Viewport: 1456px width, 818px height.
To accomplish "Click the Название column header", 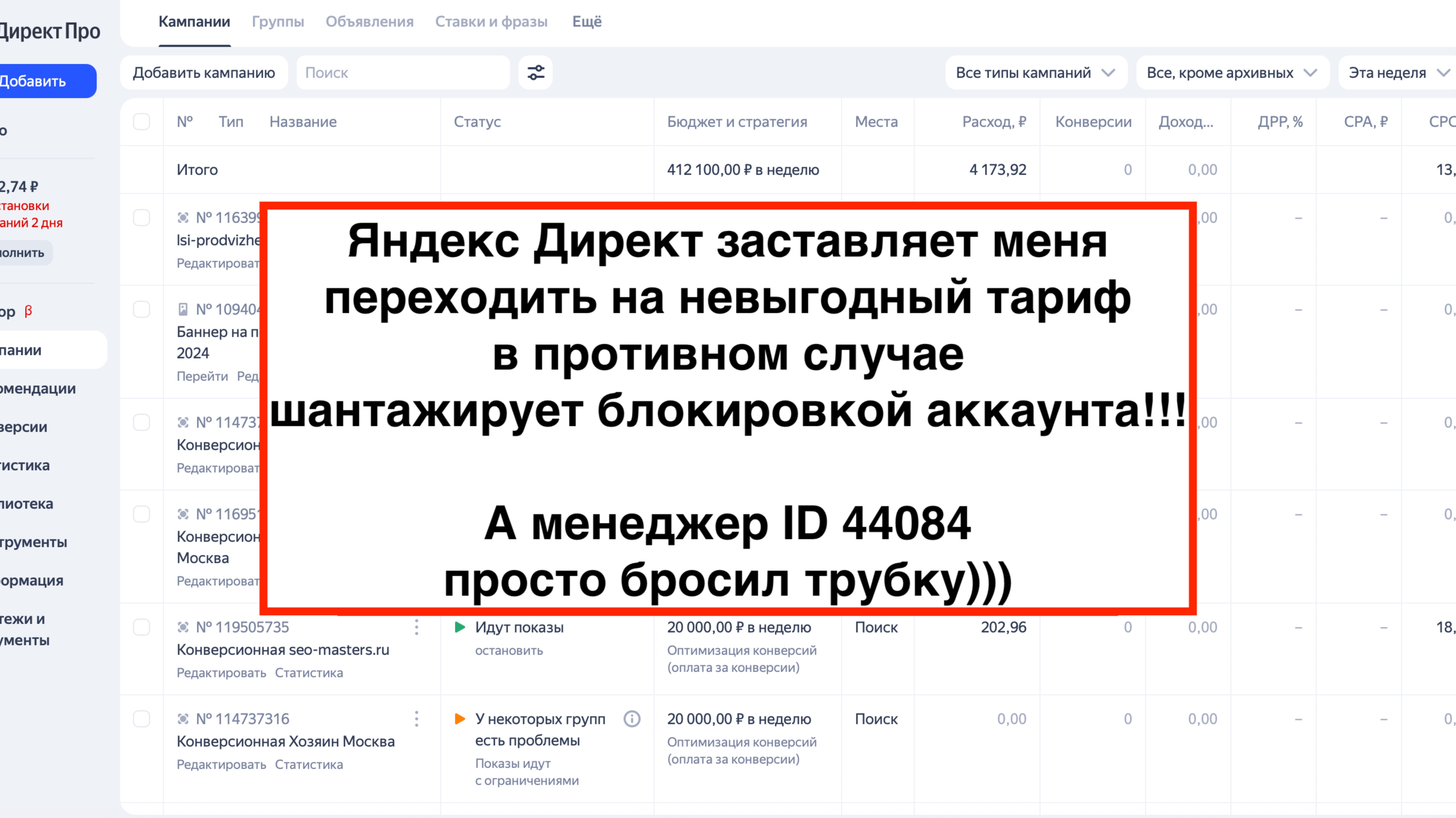I will coord(303,122).
